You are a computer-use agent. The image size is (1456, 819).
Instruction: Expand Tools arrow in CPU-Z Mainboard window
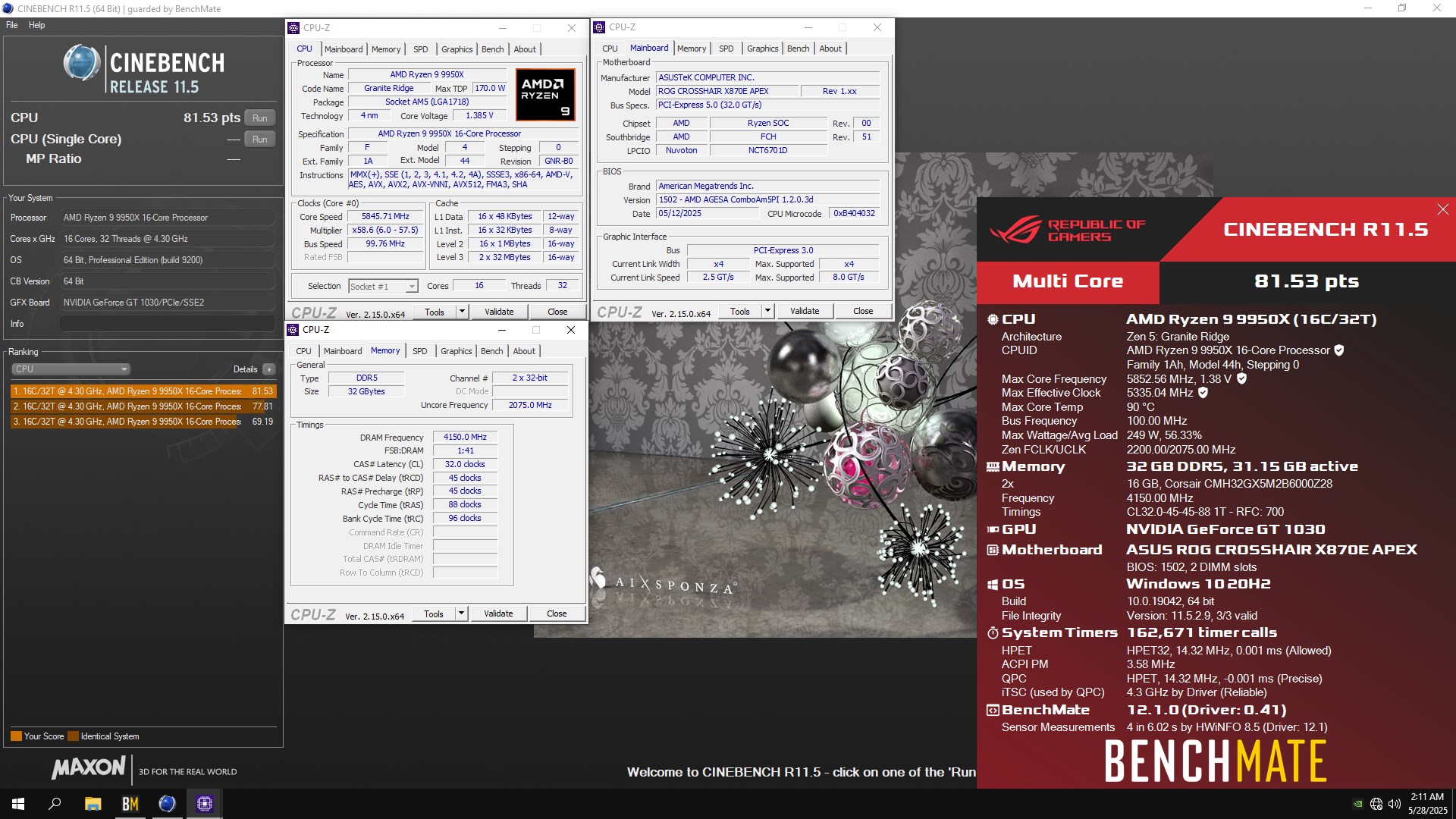(x=767, y=311)
